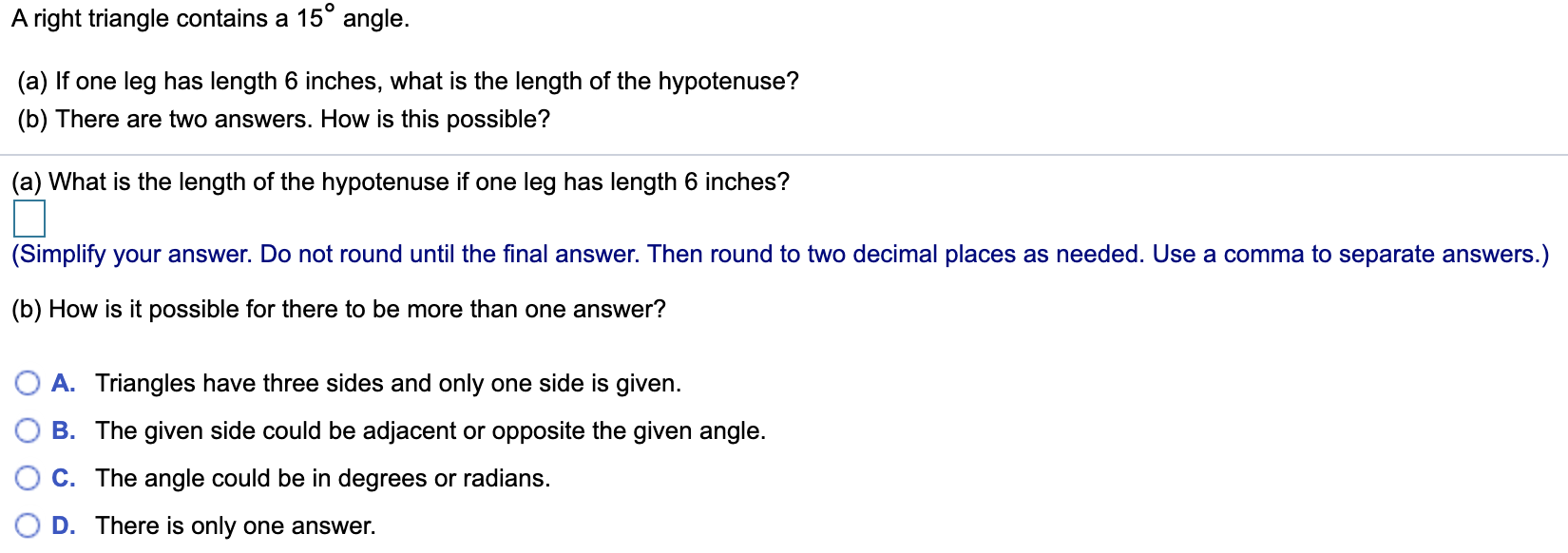Click inside the blue-bordered answer square
The image size is (1568, 553).
pyautogui.click(x=29, y=219)
